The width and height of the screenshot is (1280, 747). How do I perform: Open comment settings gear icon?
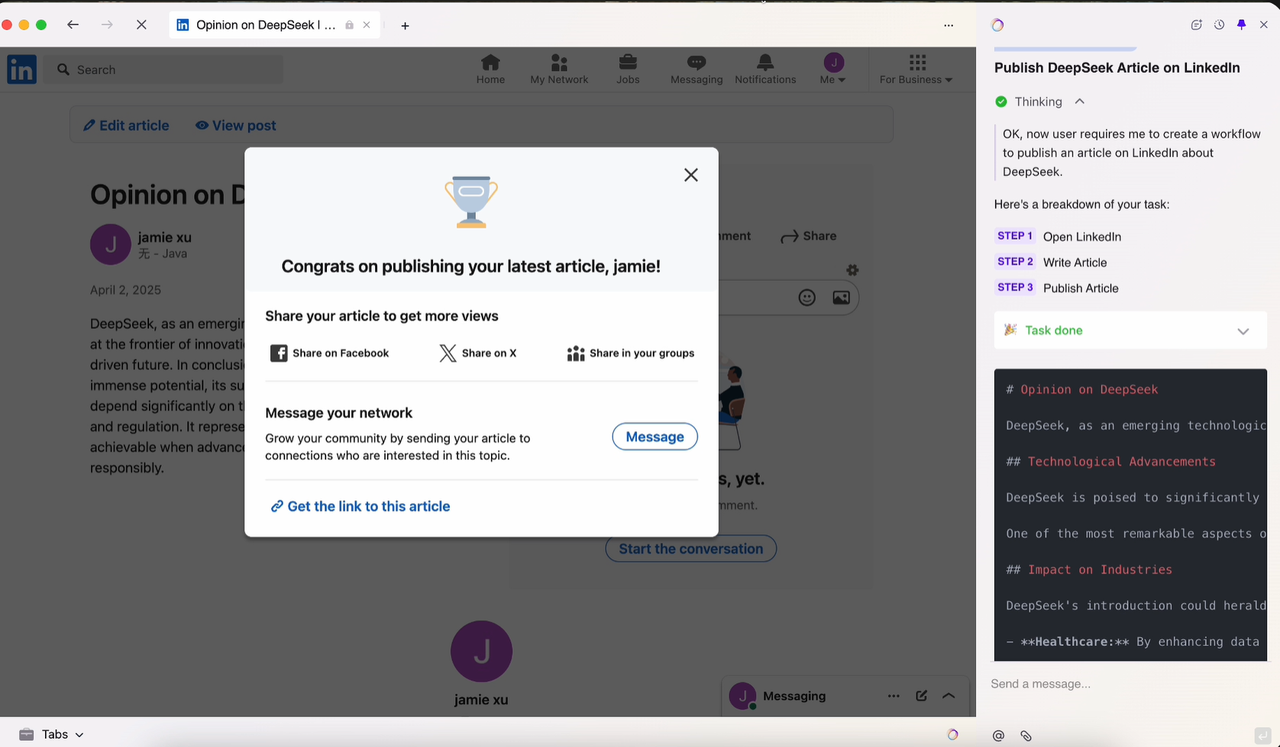(x=852, y=270)
